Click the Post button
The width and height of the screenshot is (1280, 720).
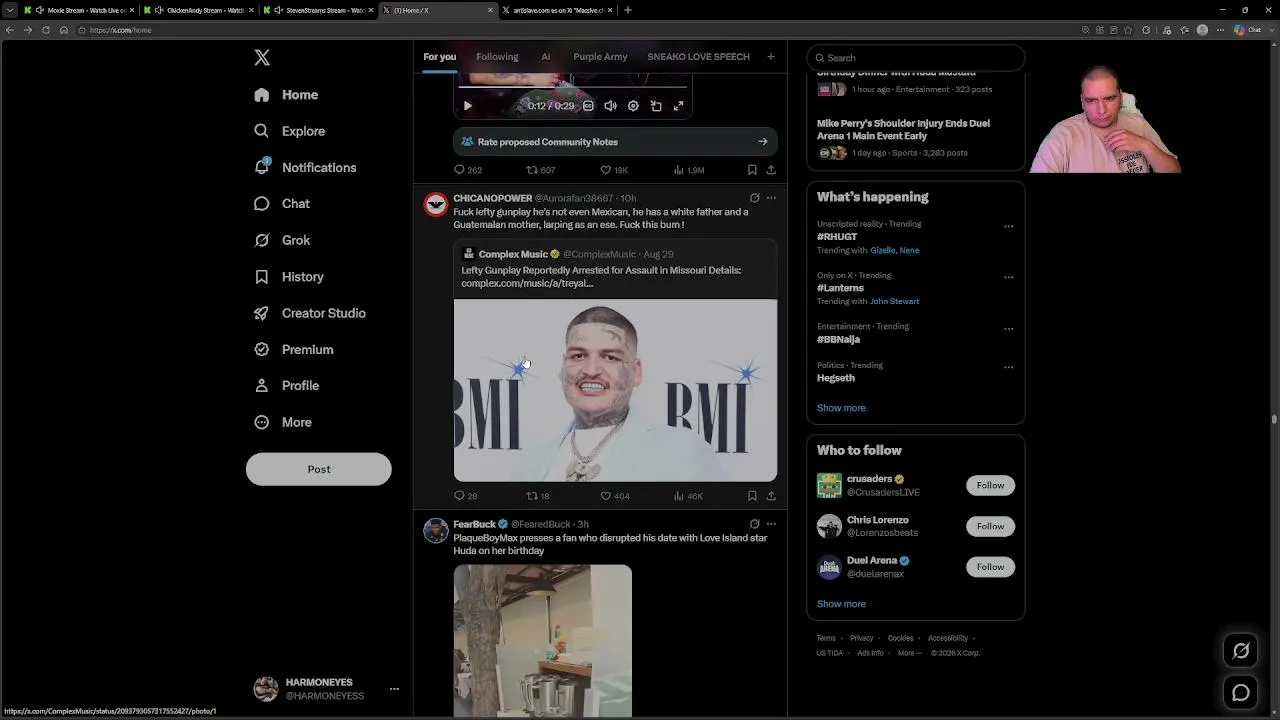[319, 469]
